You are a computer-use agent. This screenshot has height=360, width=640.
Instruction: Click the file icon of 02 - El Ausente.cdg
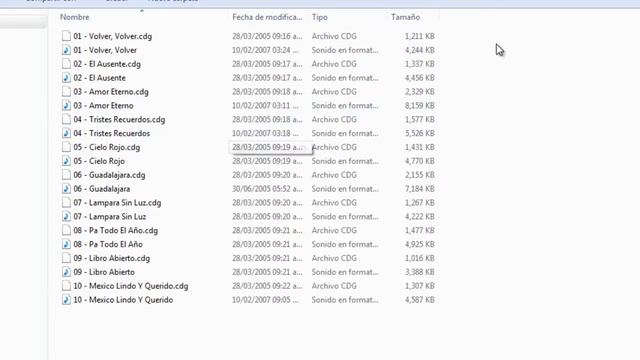[66, 64]
